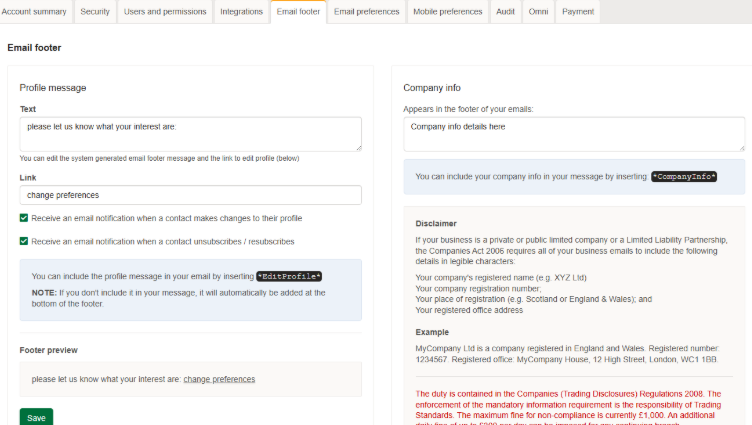Click the profile Text box corner handle
752x425 pixels.
click(359, 148)
